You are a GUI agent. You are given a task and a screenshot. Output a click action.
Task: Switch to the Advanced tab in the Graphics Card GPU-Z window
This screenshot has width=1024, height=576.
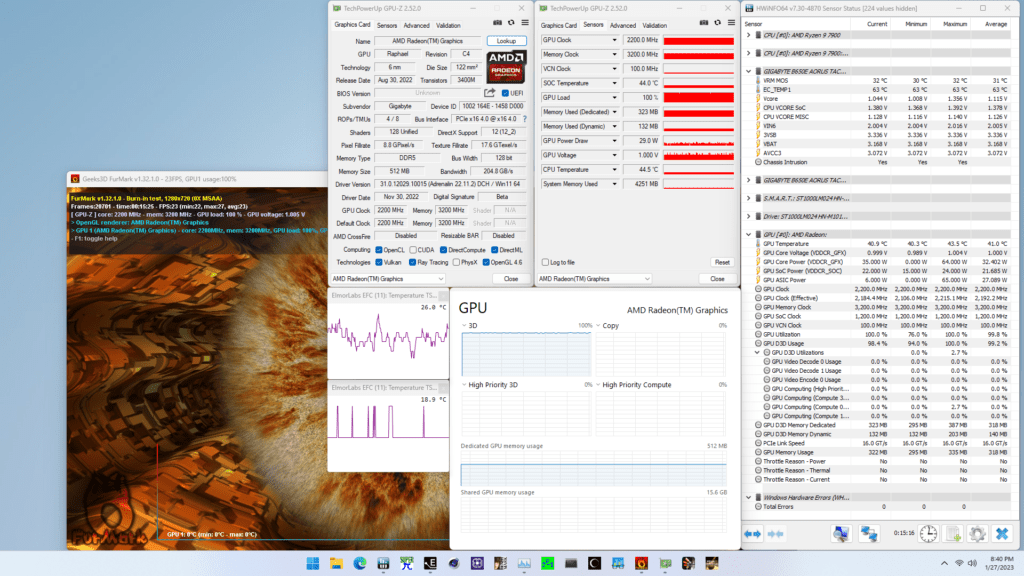point(417,25)
